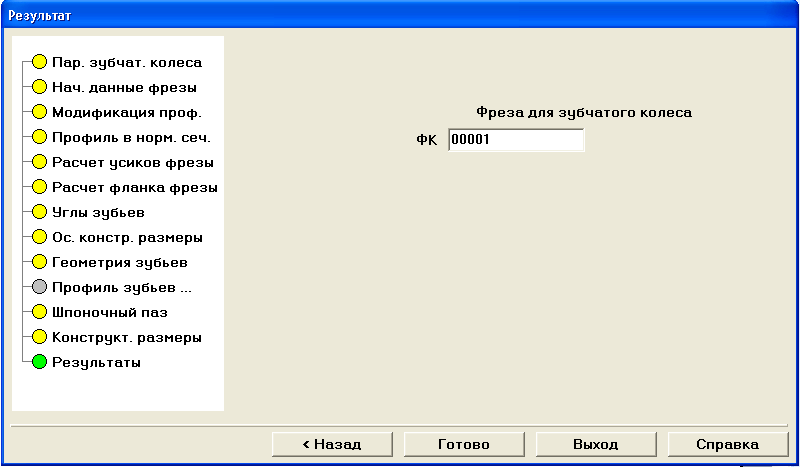
Task: Go to the Модификация проф. step
Action: [x=127, y=113]
